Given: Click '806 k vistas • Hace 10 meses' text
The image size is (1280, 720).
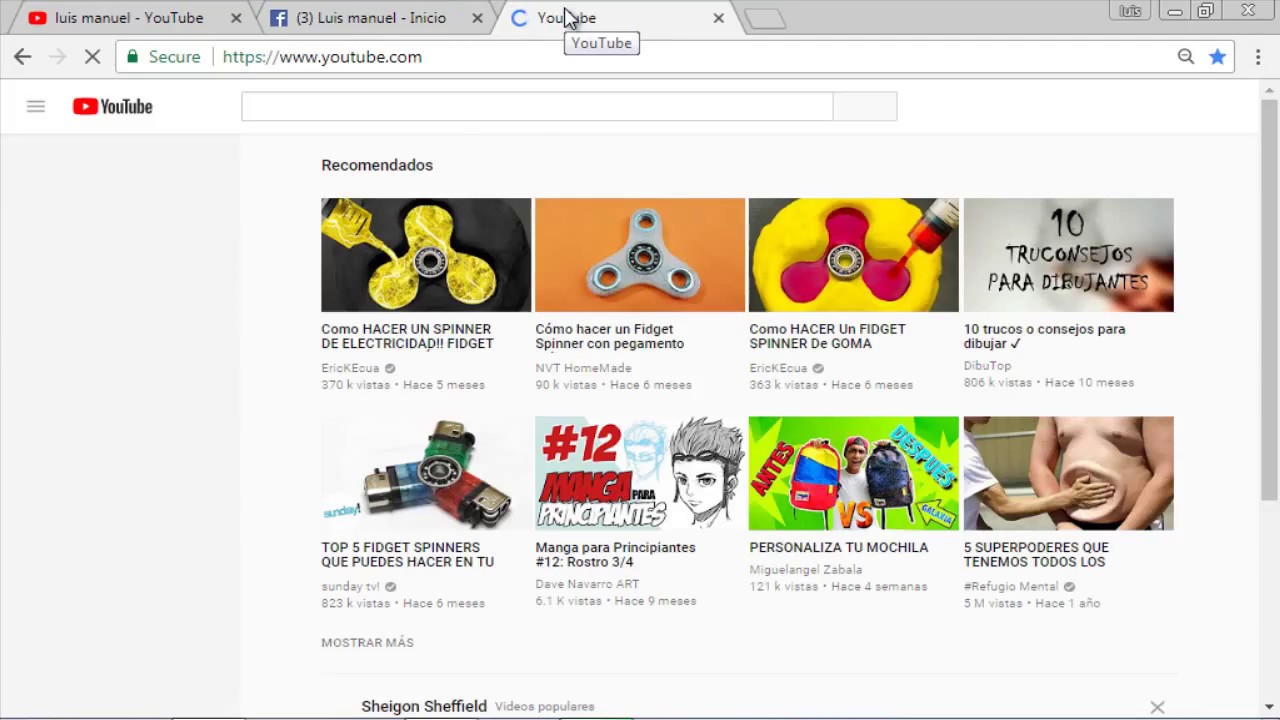Looking at the screenshot, I should point(1049,383).
